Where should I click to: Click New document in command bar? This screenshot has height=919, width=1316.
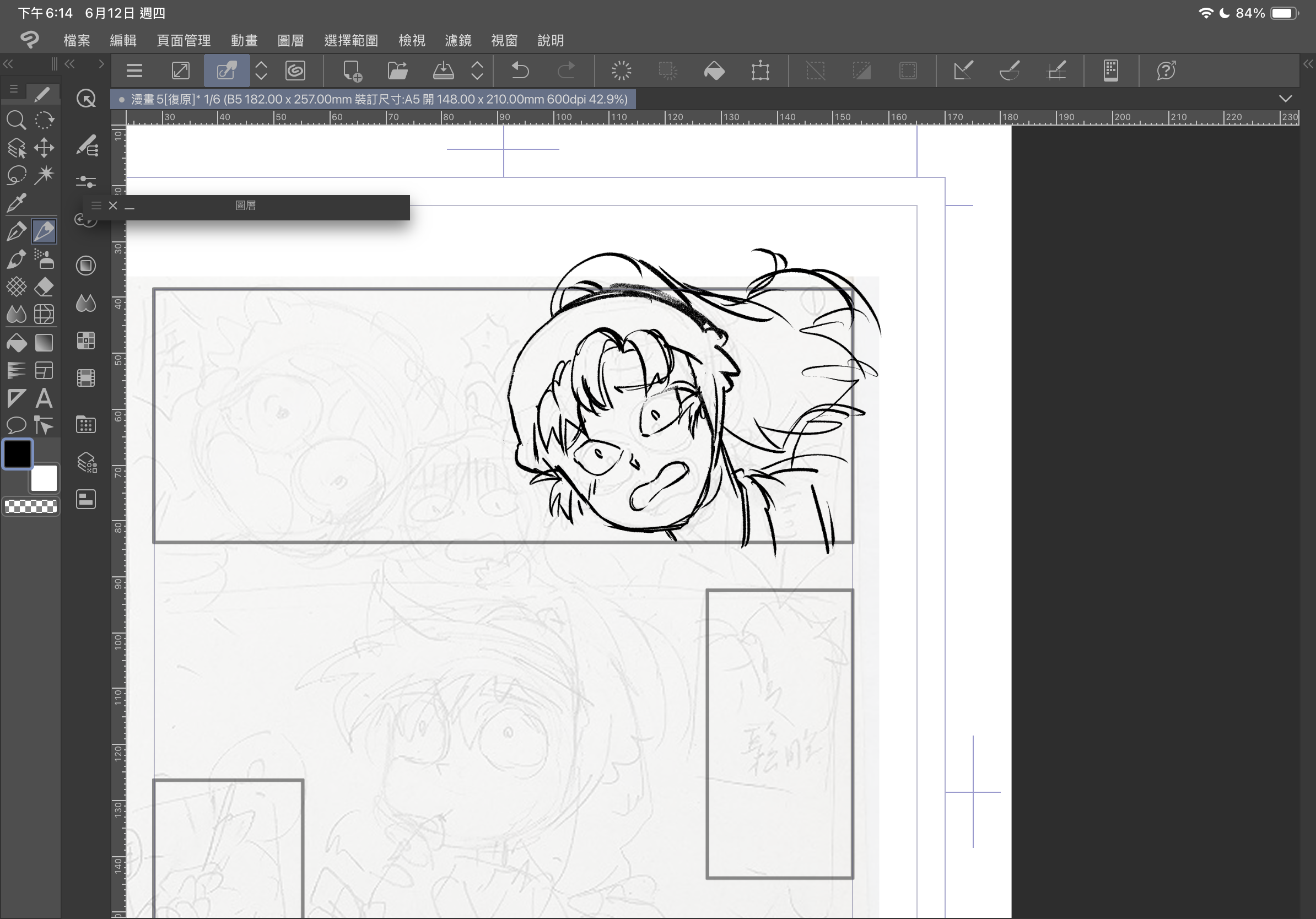point(352,71)
